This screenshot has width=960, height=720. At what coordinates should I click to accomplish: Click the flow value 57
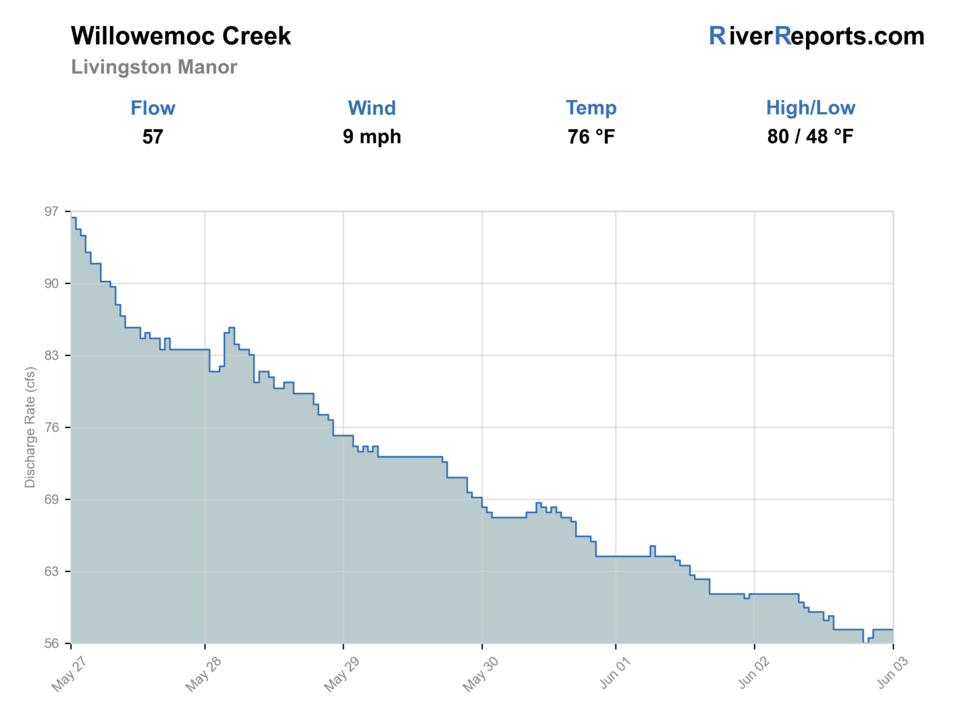153,137
